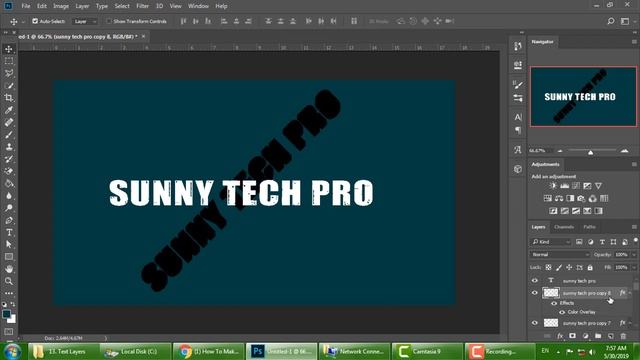
Task: Select the Blur tool
Action: point(9,196)
